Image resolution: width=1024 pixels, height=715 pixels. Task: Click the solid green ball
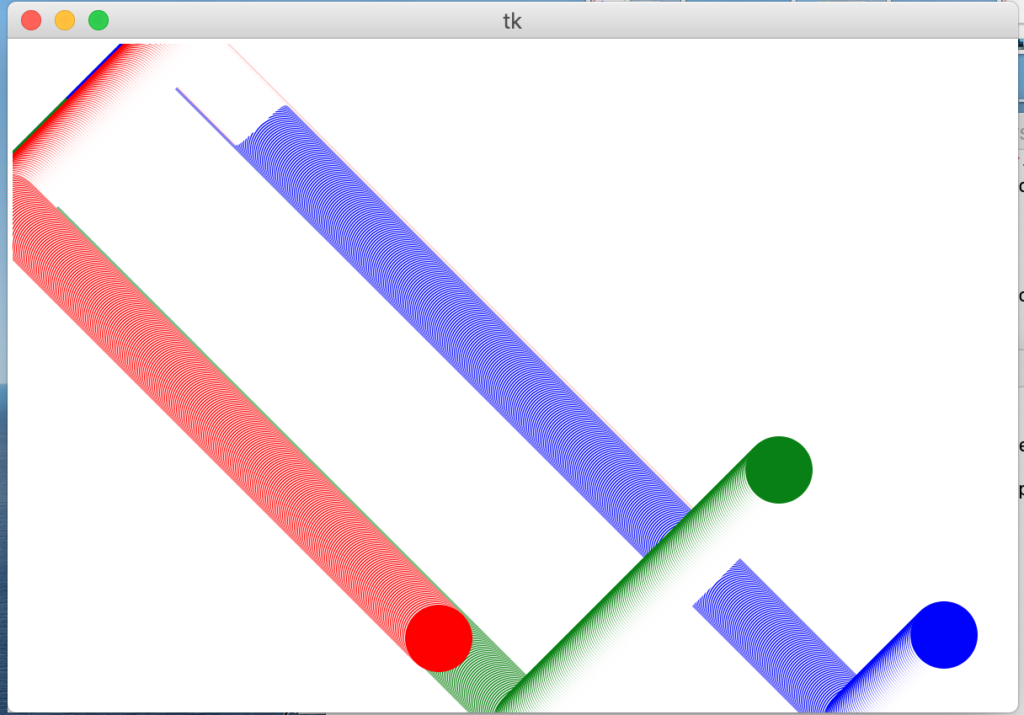[779, 470]
